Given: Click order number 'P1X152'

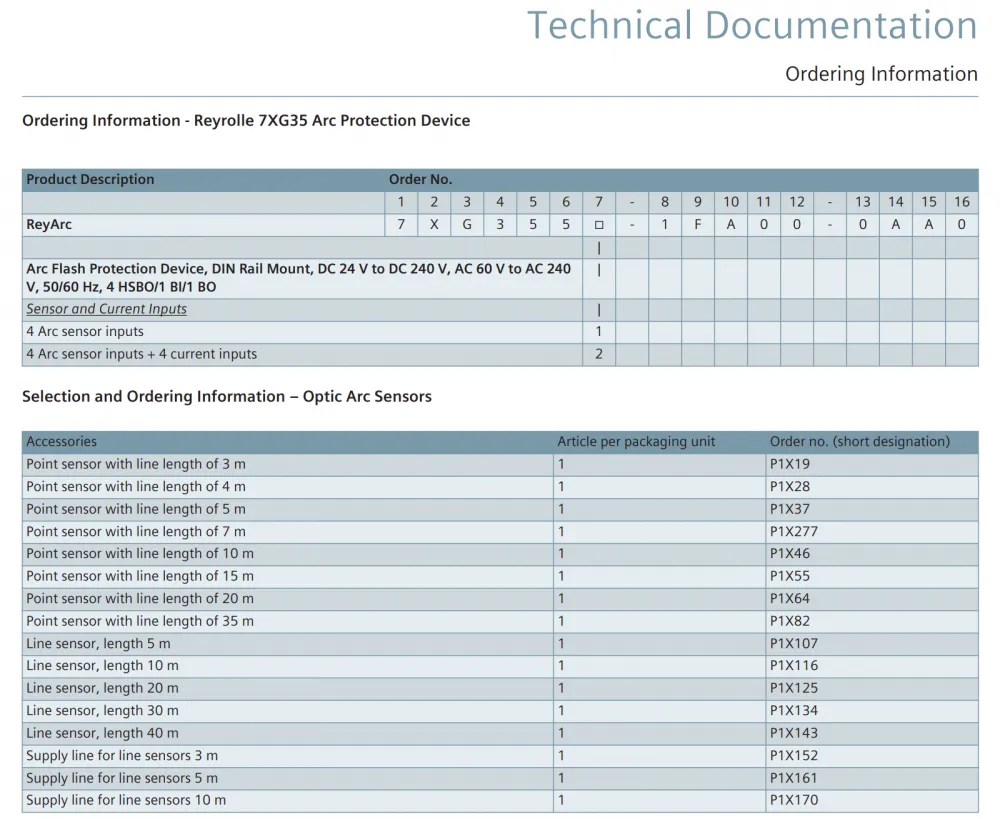Looking at the screenshot, I should click(x=793, y=756).
